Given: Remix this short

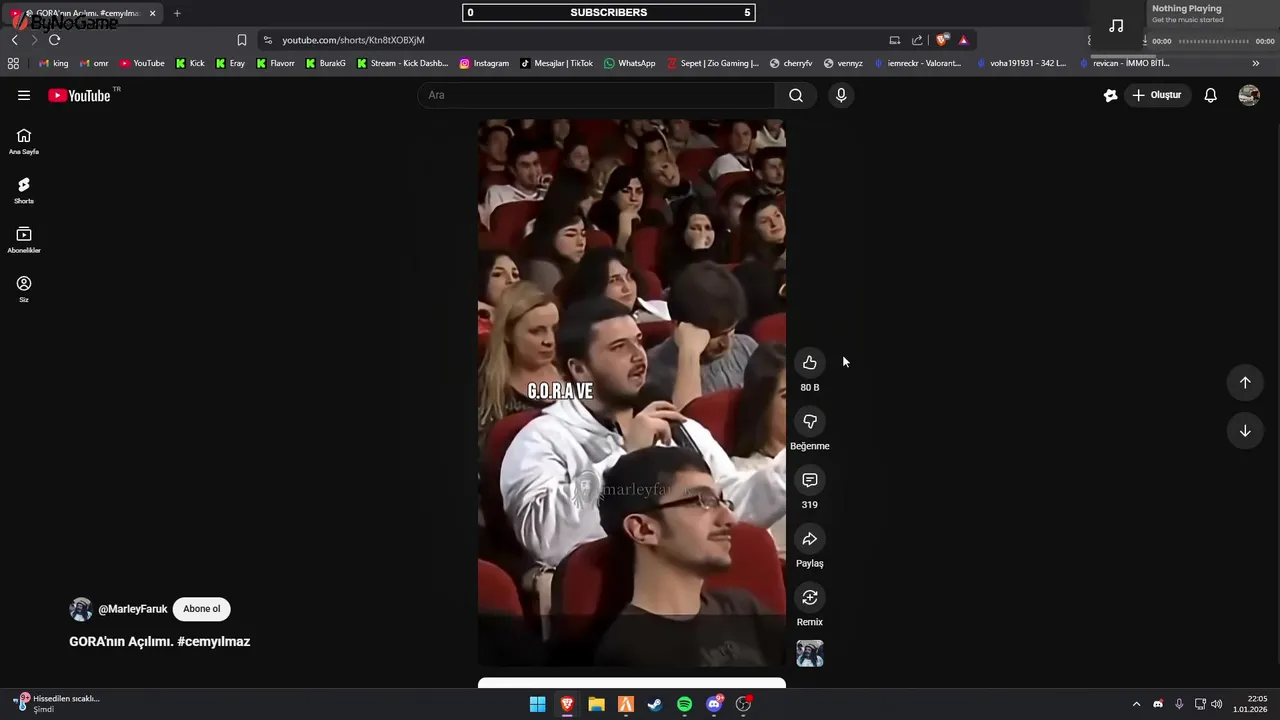Looking at the screenshot, I should [810, 598].
